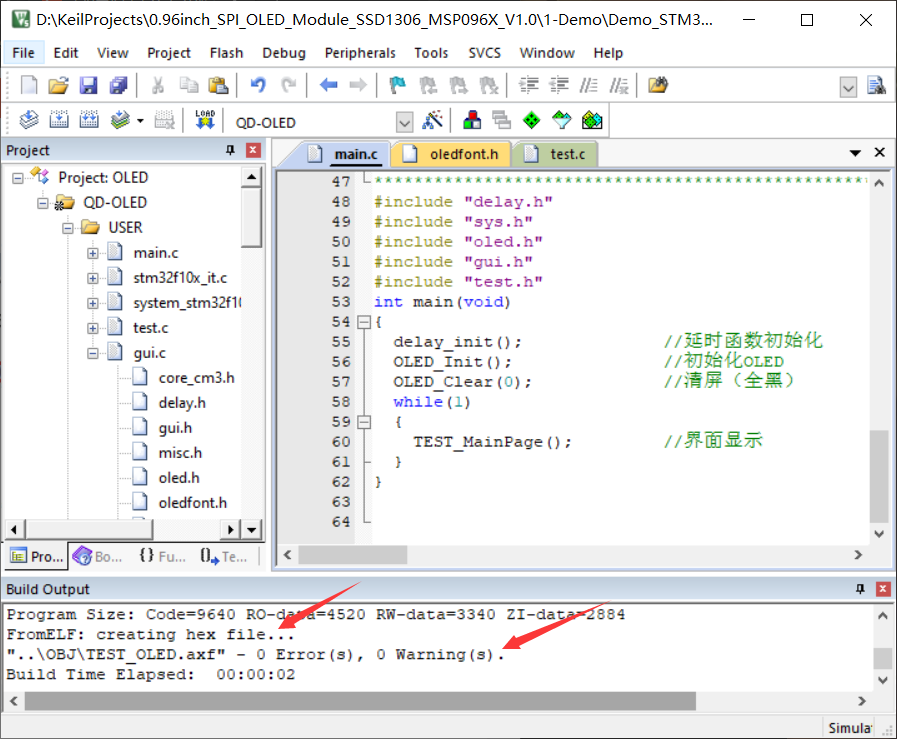Viewport: 897px width, 739px height.
Task: Open Options for Target with the wand icon
Action: 432,120
